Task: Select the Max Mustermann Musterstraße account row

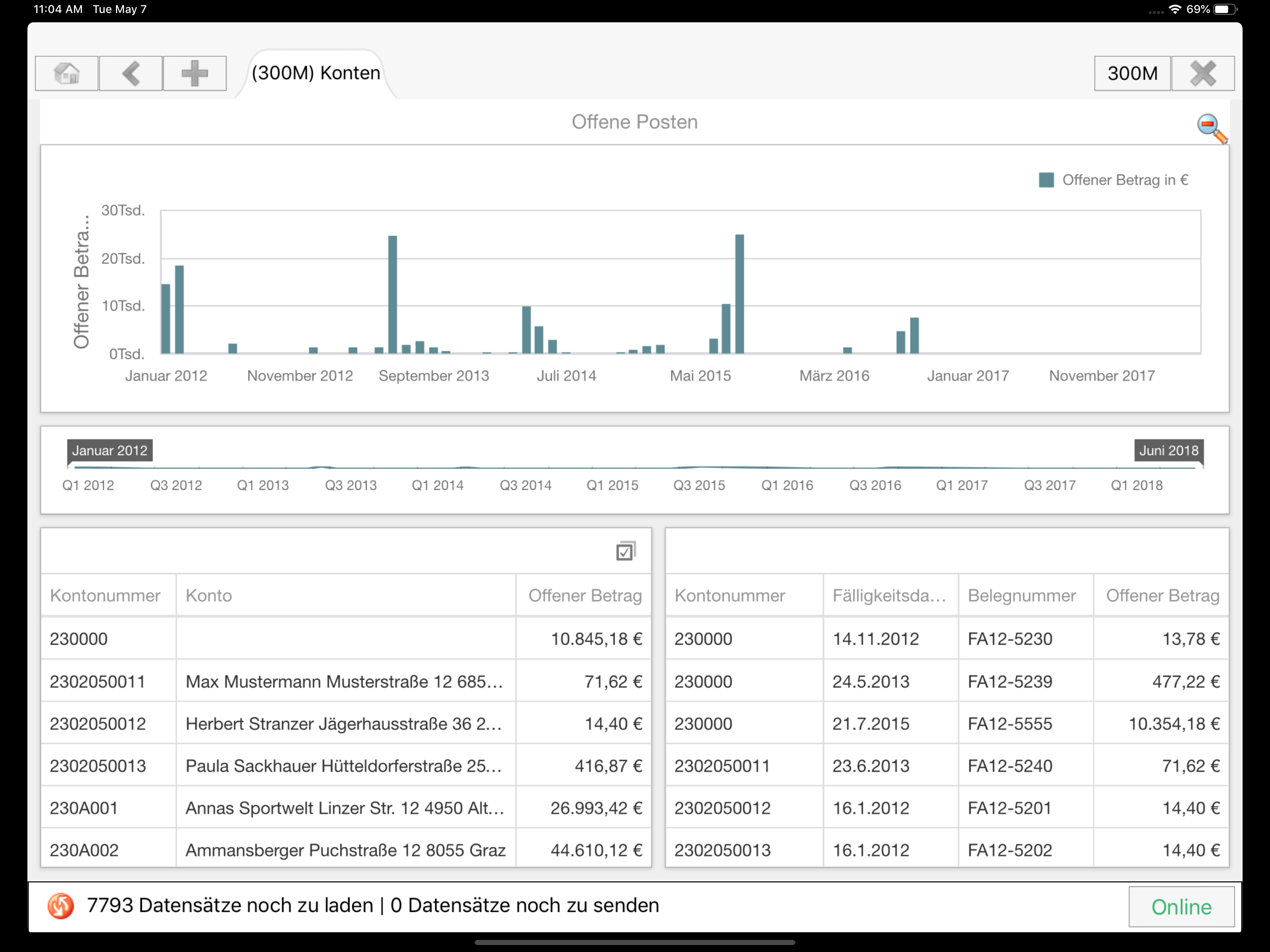Action: point(346,681)
